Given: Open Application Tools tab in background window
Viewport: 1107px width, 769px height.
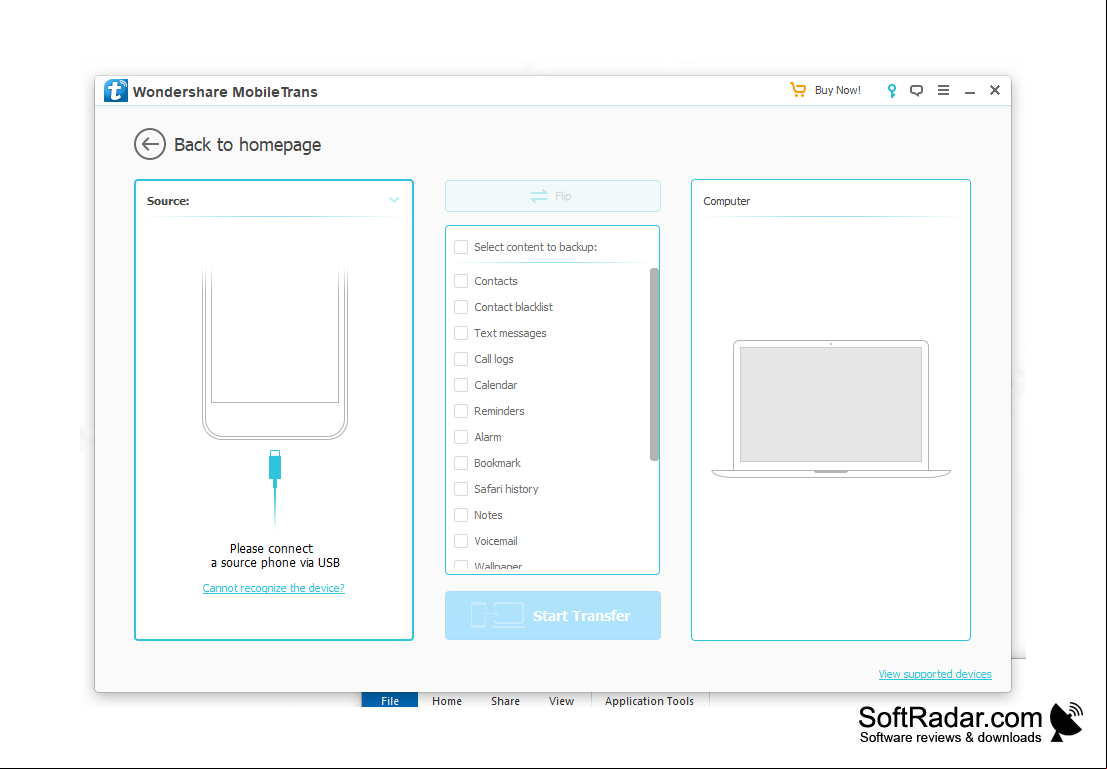Looking at the screenshot, I should 649,701.
